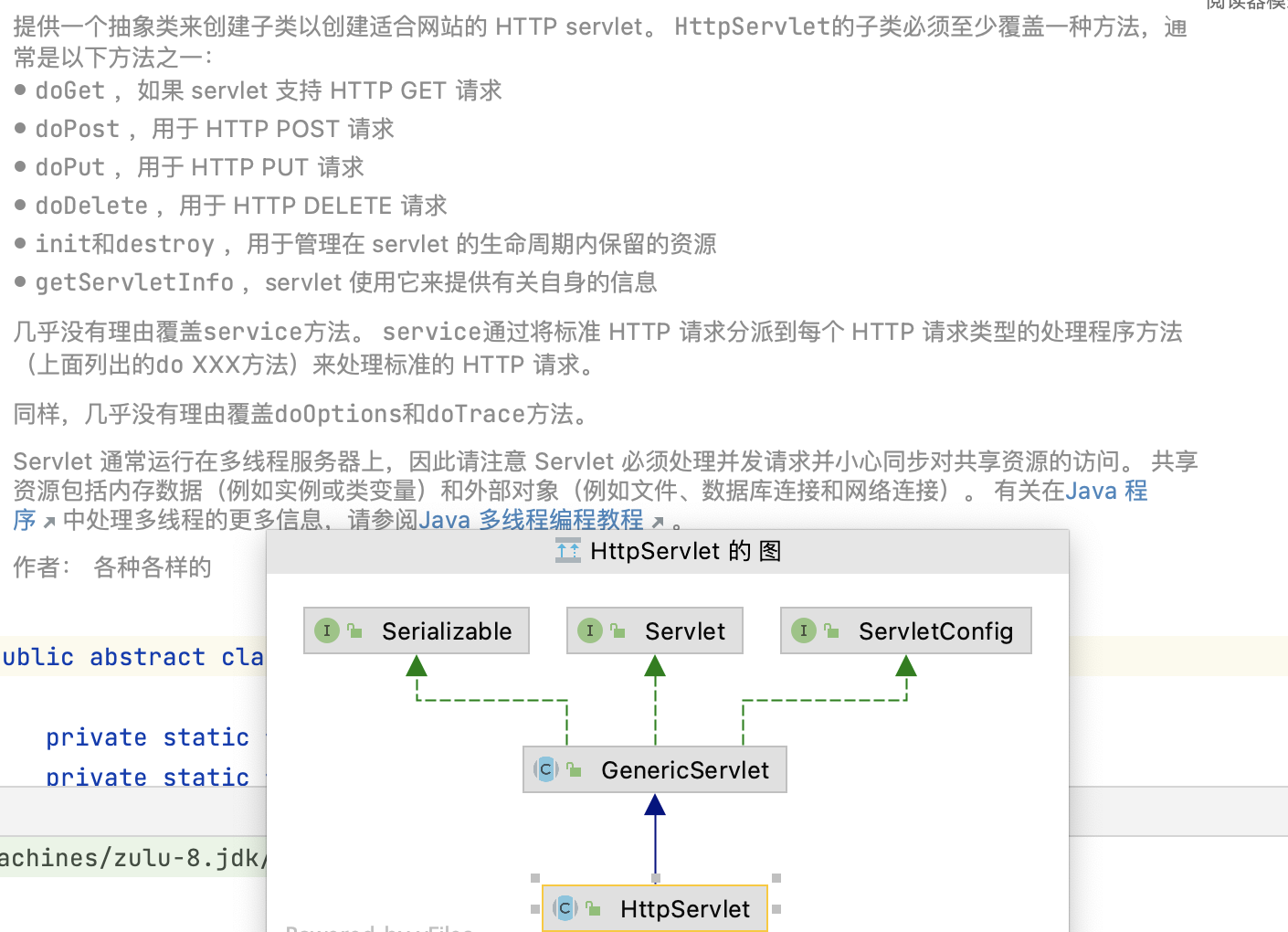The width and height of the screenshot is (1288, 932).
Task: Select the Serializable node label
Action: 447,631
